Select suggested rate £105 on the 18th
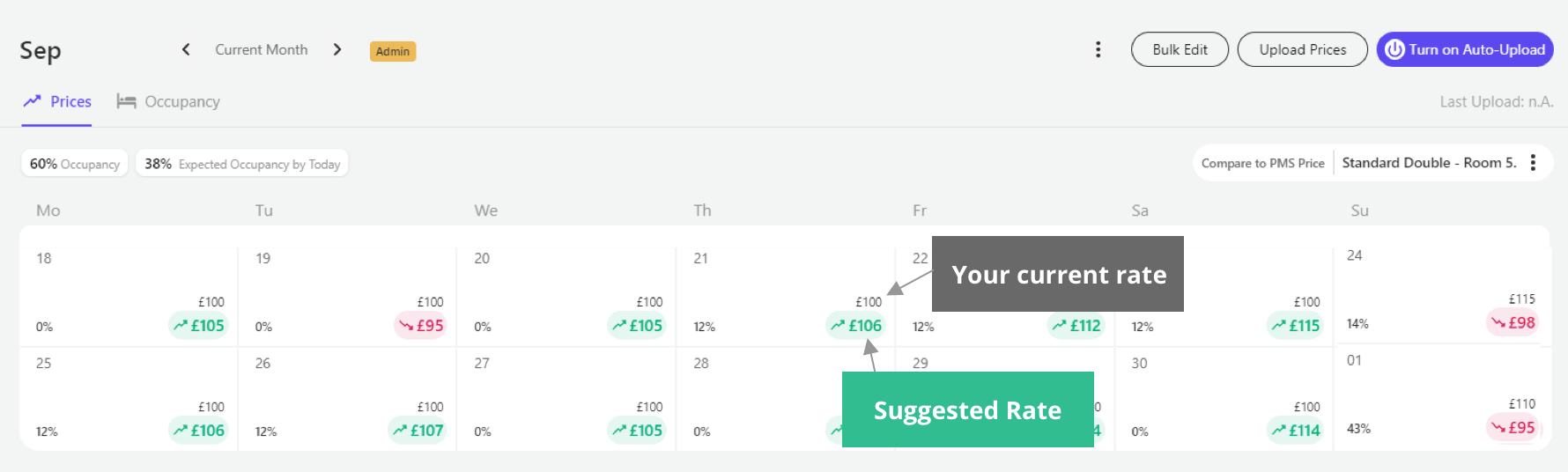This screenshot has width=1568, height=472. pos(198,326)
